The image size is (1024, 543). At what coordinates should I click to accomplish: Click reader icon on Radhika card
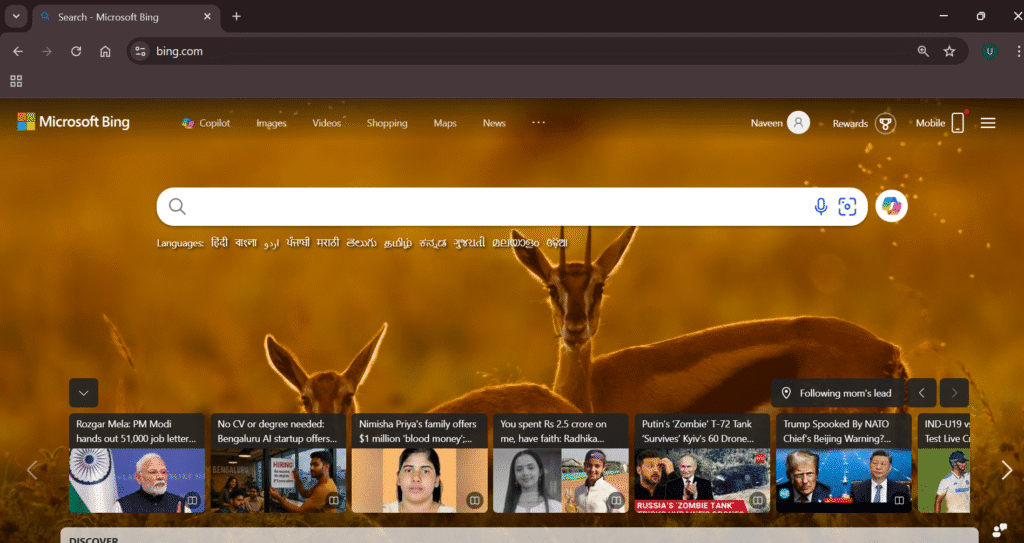point(616,500)
